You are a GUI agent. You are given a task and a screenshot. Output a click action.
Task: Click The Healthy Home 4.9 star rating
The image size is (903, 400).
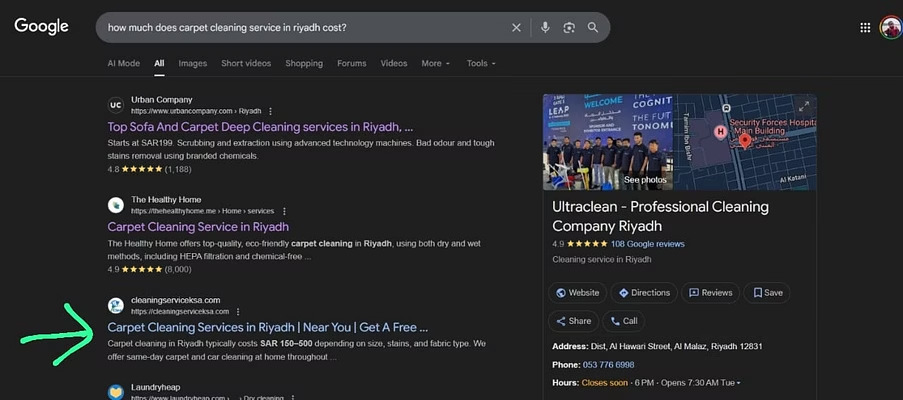coord(149,269)
